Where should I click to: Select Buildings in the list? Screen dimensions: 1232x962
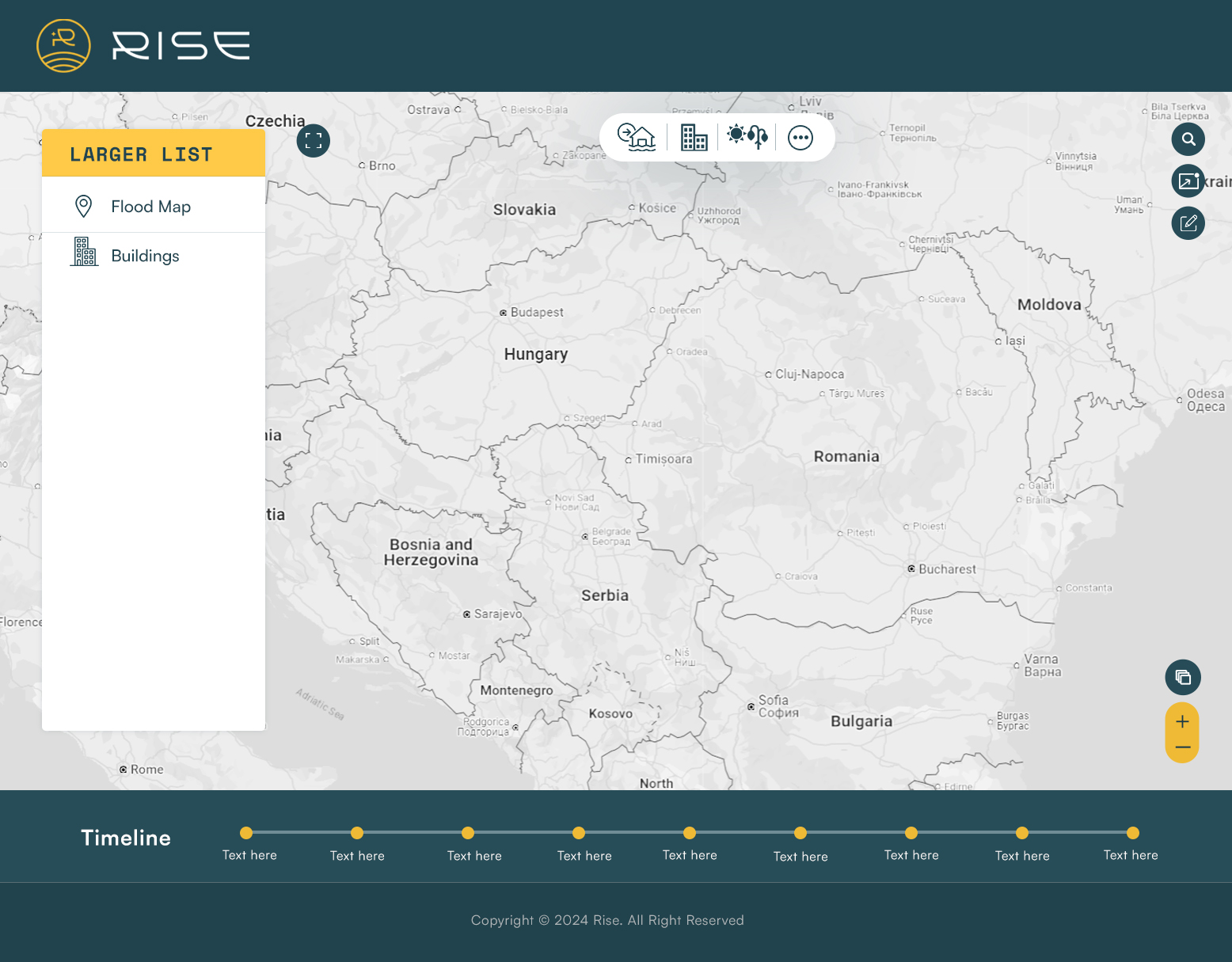click(x=145, y=256)
